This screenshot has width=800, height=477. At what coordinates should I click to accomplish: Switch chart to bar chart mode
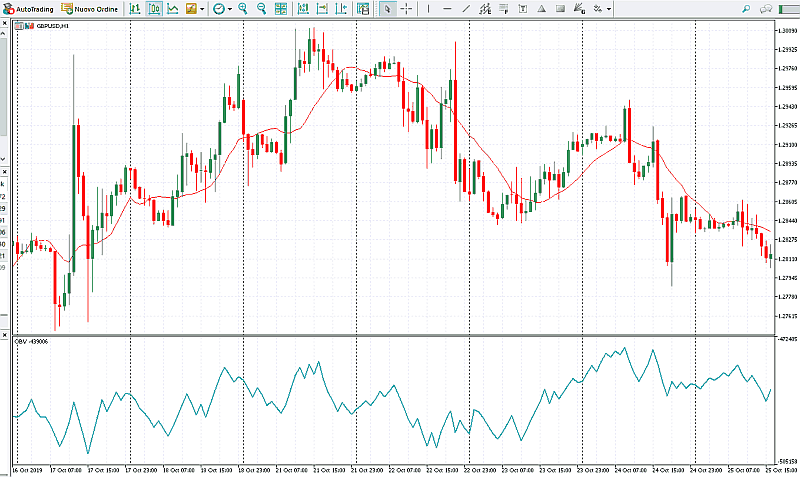click(x=135, y=9)
